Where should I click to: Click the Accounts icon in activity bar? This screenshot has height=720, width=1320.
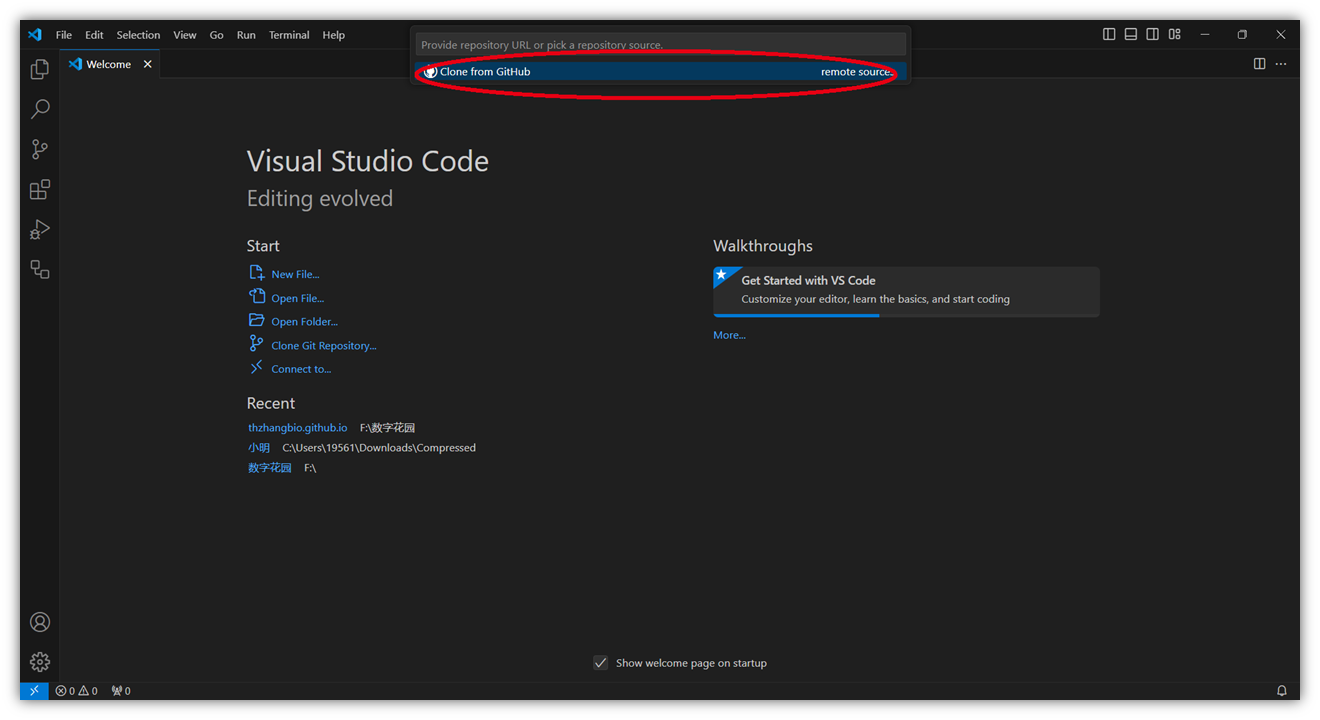pyautogui.click(x=40, y=622)
